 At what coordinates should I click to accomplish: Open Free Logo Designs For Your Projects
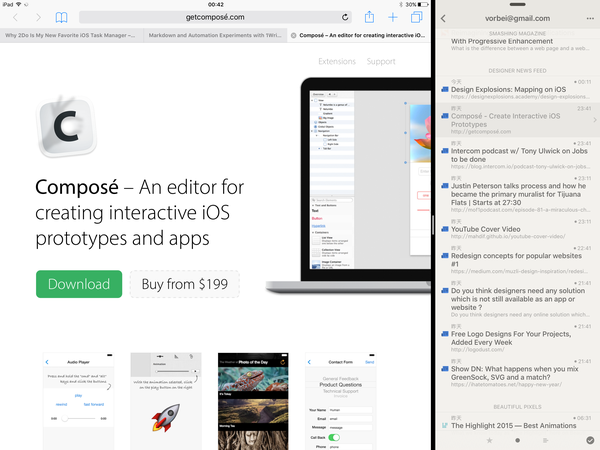[517, 338]
